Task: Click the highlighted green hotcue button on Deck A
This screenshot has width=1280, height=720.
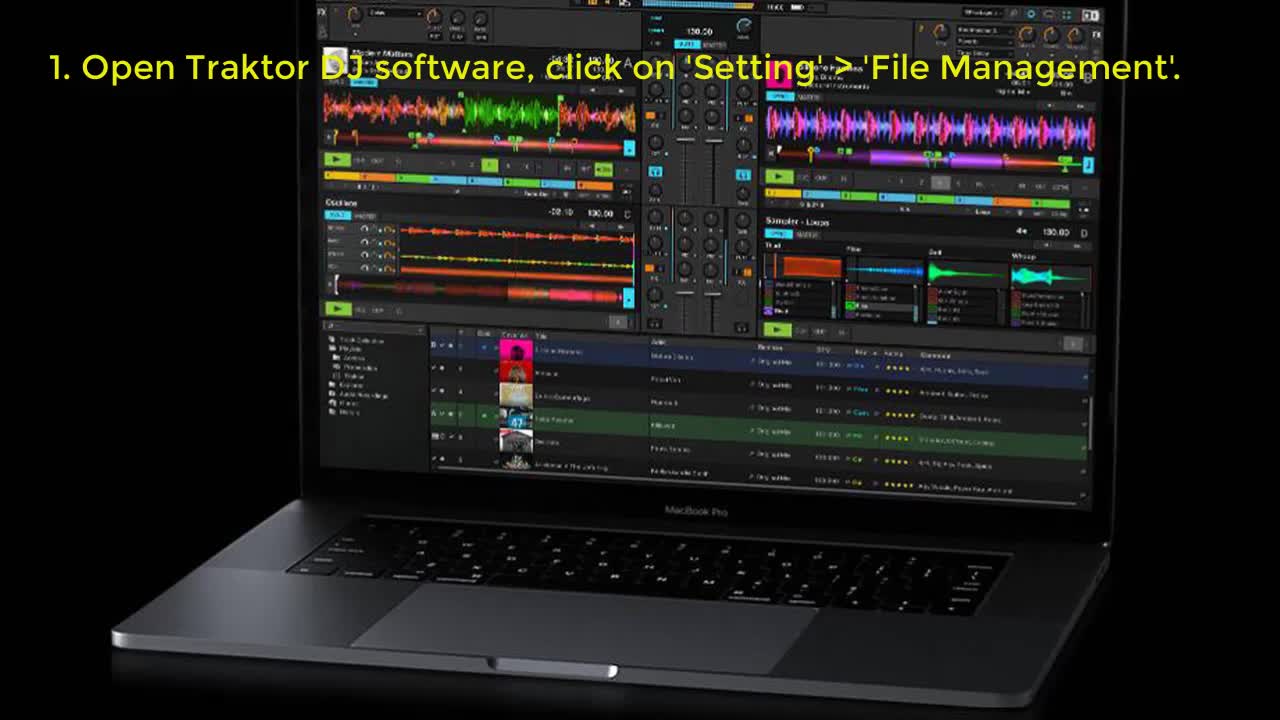Action: [x=489, y=166]
